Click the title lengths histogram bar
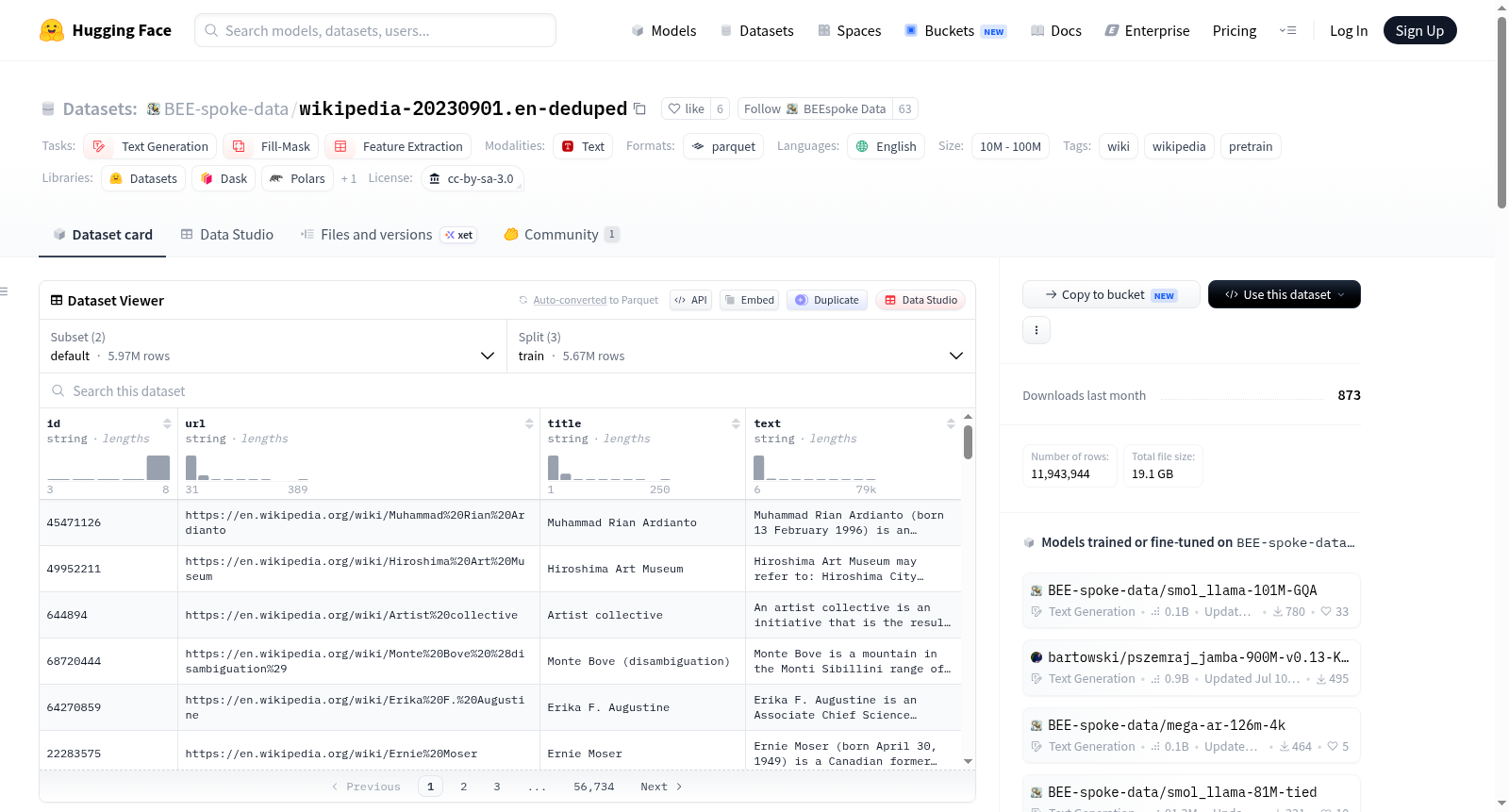This screenshot has width=1509, height=812. tap(553, 468)
